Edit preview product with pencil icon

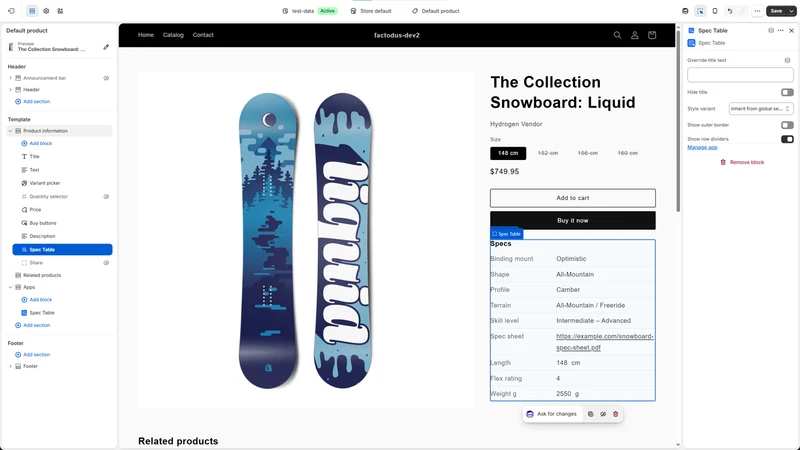pyautogui.click(x=106, y=47)
